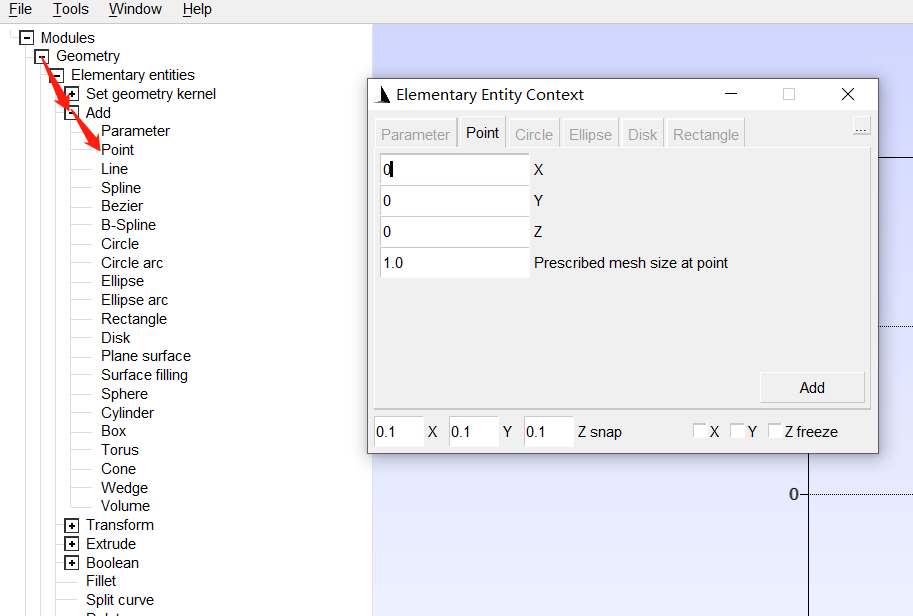Click the '...' options button in dialog
Screen dimensions: 913x616
tap(861, 127)
